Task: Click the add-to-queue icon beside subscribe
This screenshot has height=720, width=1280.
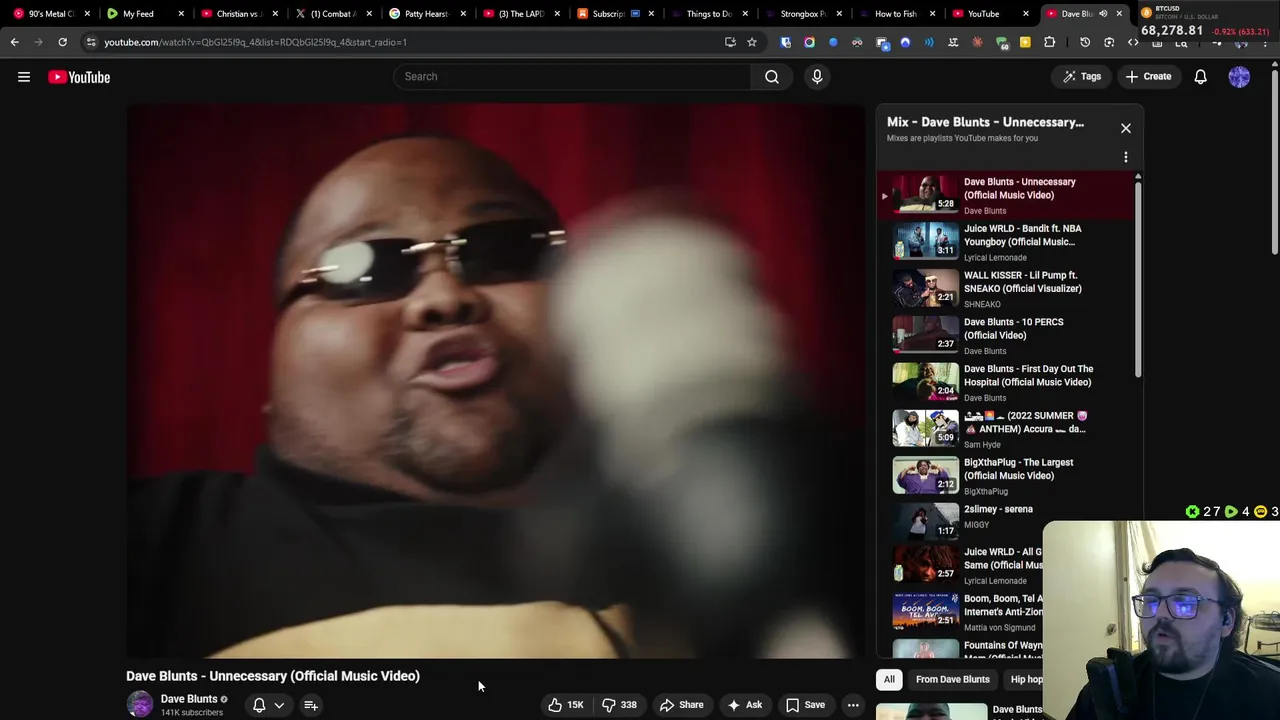Action: (x=311, y=705)
